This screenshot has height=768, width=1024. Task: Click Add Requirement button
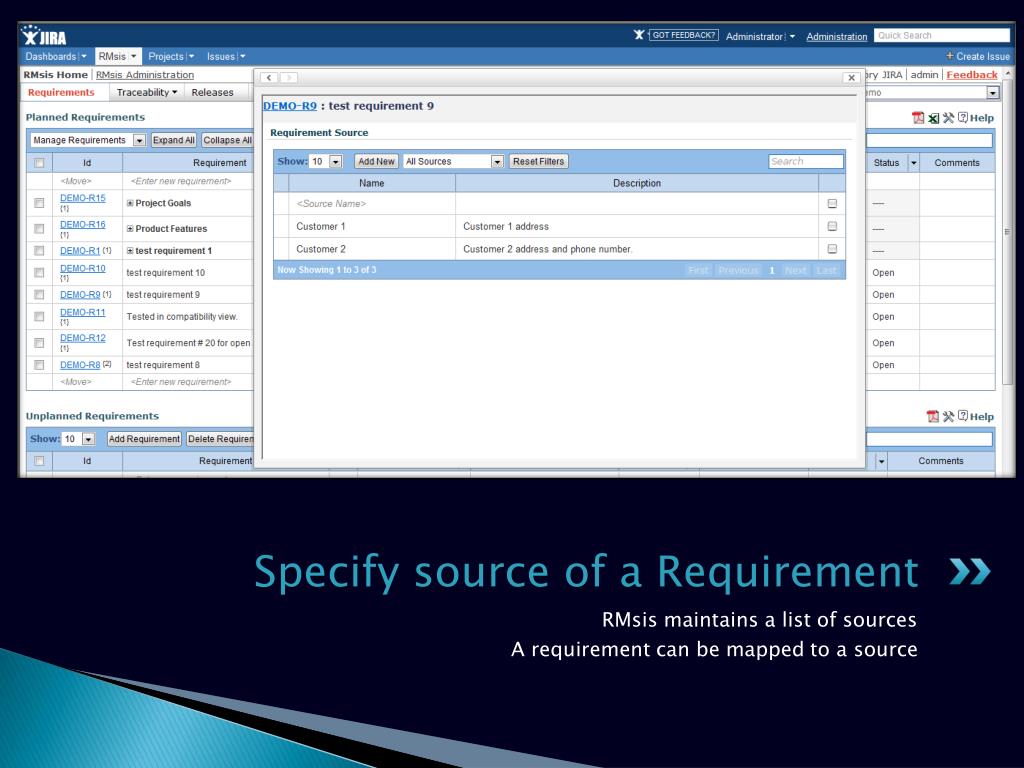click(144, 439)
